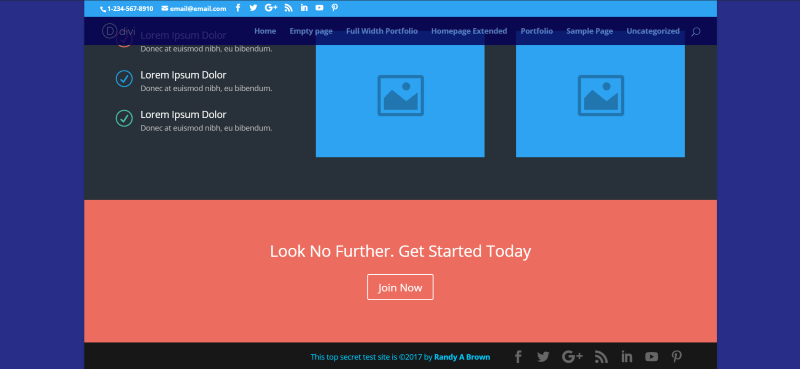Click the Look No Further heading text
Image resolution: width=800 pixels, height=369 pixels.
click(x=401, y=251)
